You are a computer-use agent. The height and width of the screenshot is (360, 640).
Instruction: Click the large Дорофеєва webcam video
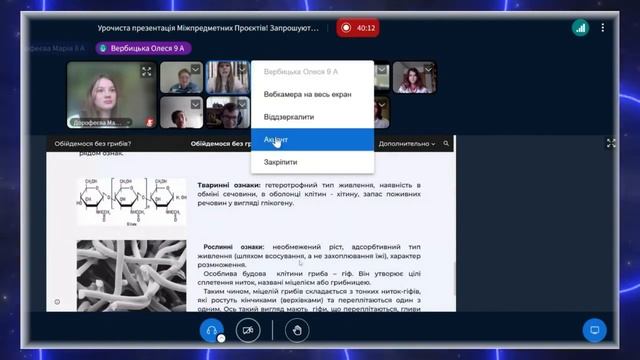[x=111, y=95]
